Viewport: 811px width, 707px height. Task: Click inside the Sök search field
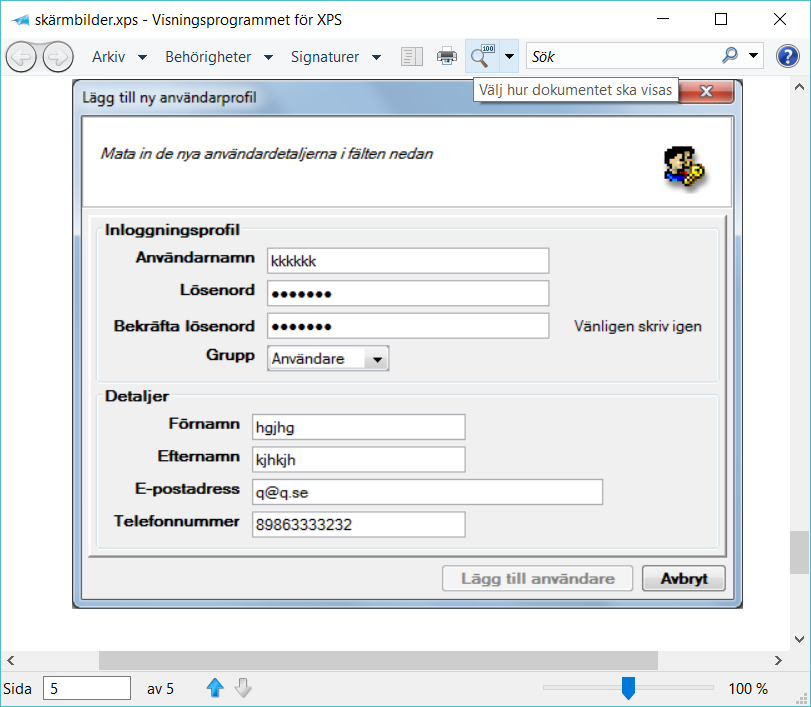(620, 57)
